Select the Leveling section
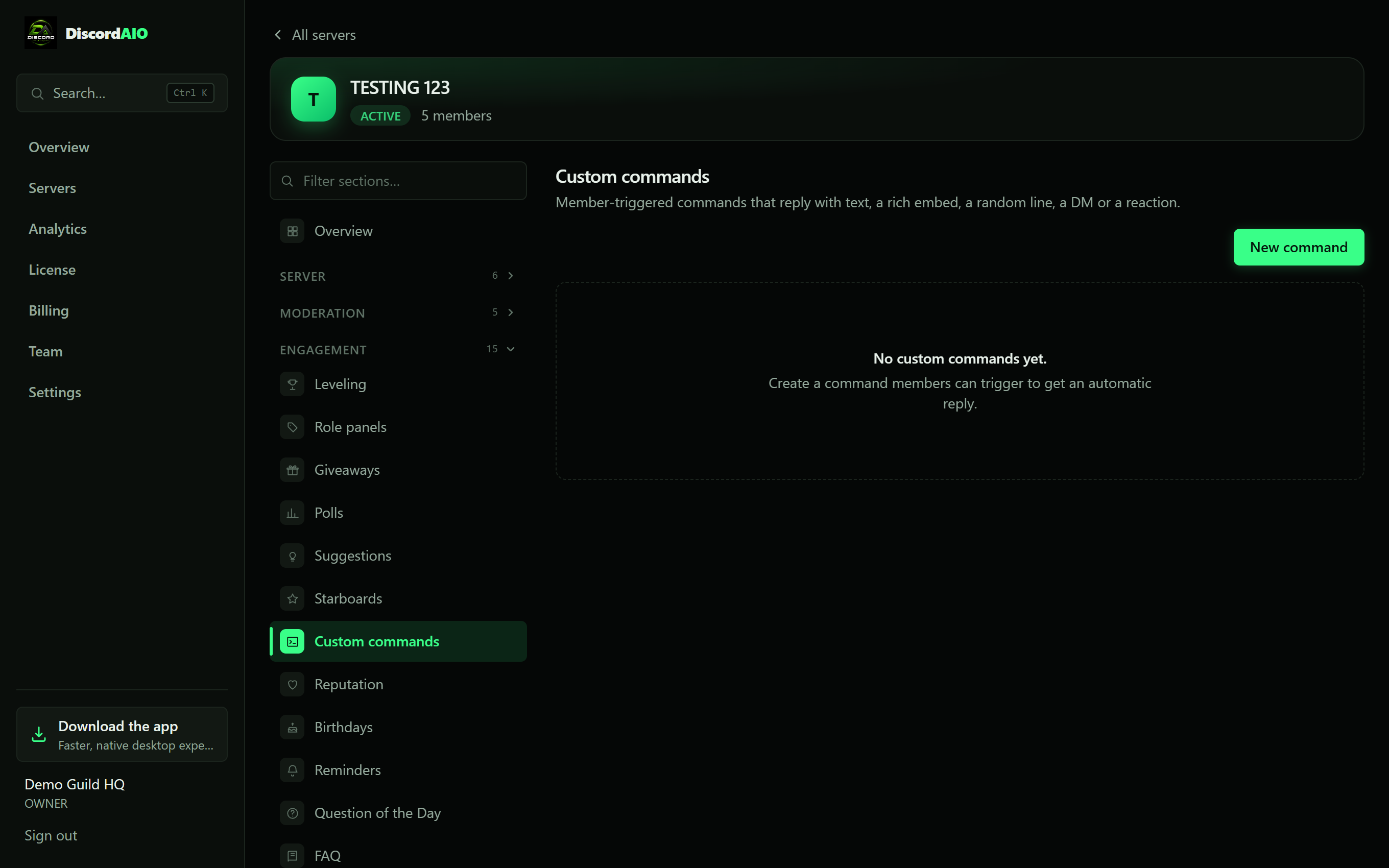The height and width of the screenshot is (868, 1389). 398,384
